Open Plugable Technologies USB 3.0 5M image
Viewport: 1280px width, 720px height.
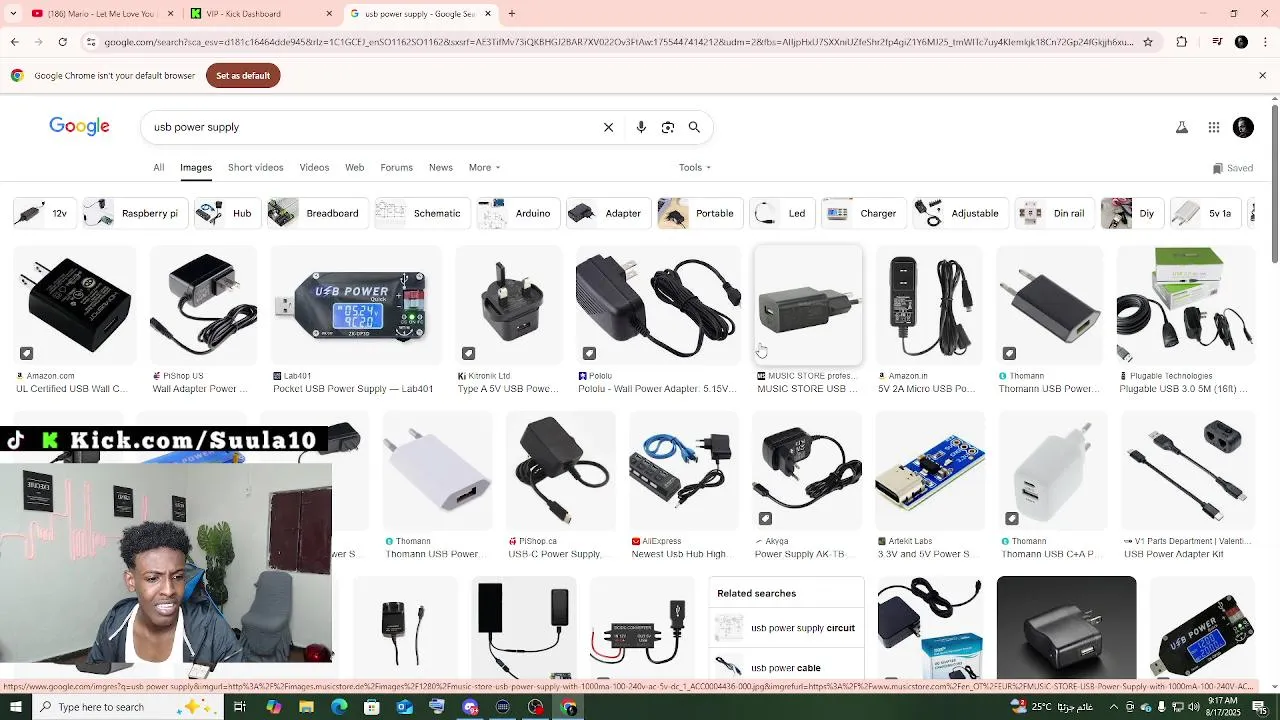pos(1185,305)
